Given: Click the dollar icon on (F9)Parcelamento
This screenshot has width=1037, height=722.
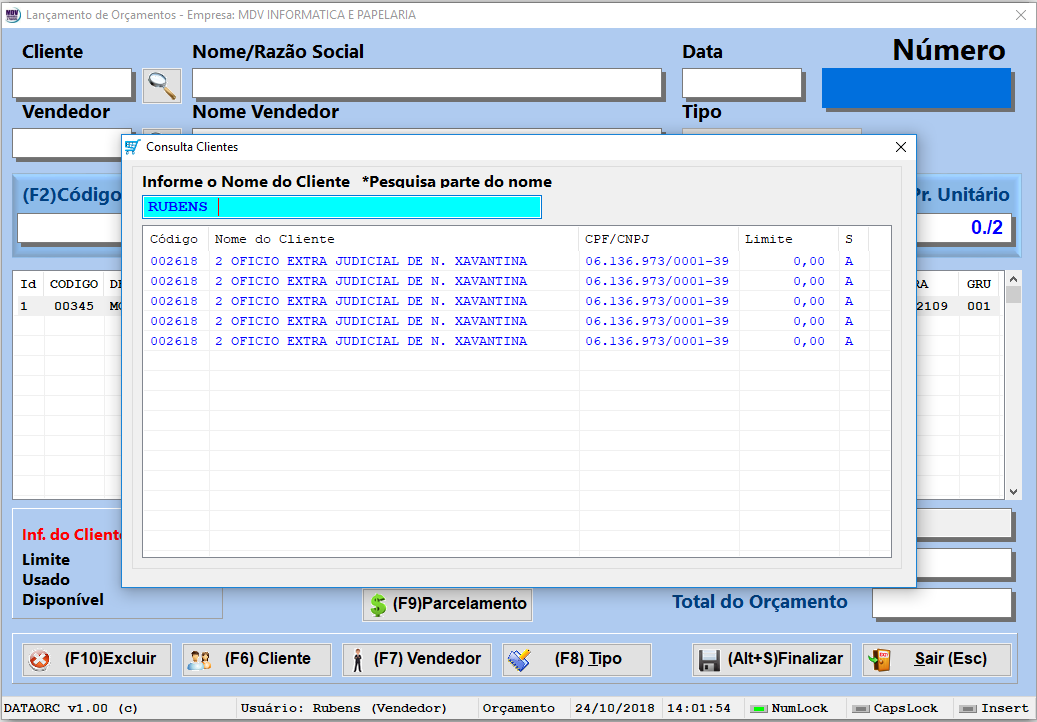Looking at the screenshot, I should tap(378, 604).
